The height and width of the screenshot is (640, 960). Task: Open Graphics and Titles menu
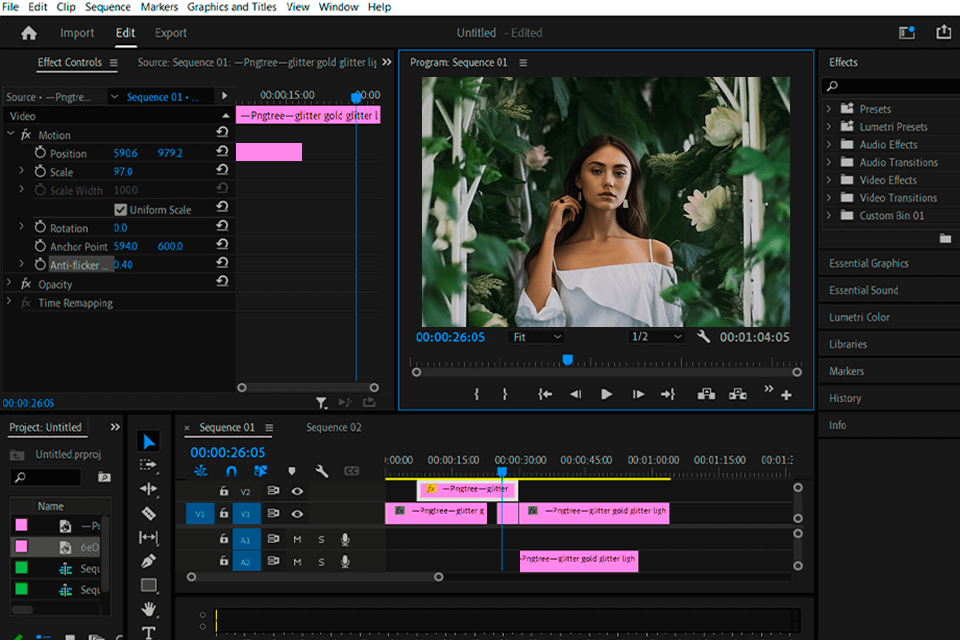[231, 7]
